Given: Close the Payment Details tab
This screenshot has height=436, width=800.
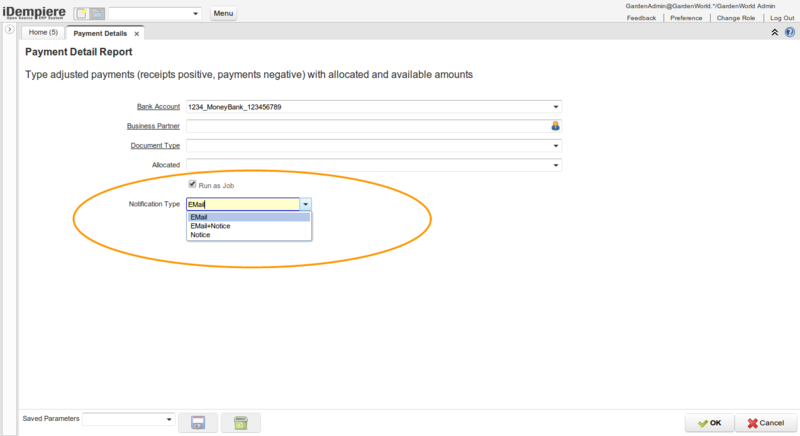Looking at the screenshot, I should 137,33.
